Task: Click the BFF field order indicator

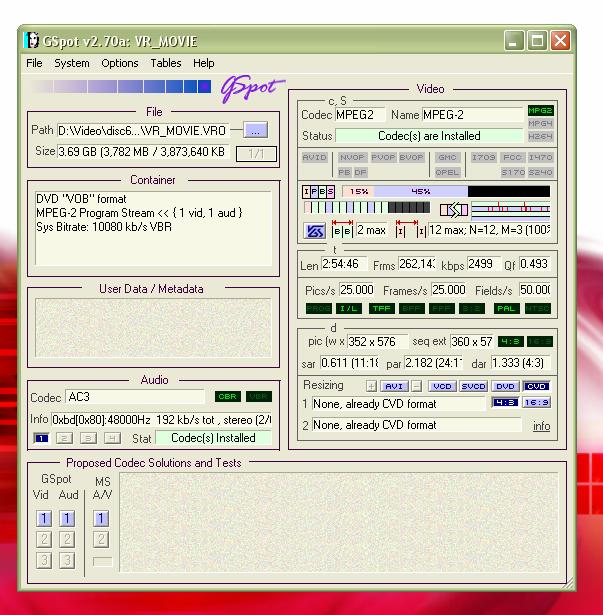Action: pyautogui.click(x=412, y=309)
